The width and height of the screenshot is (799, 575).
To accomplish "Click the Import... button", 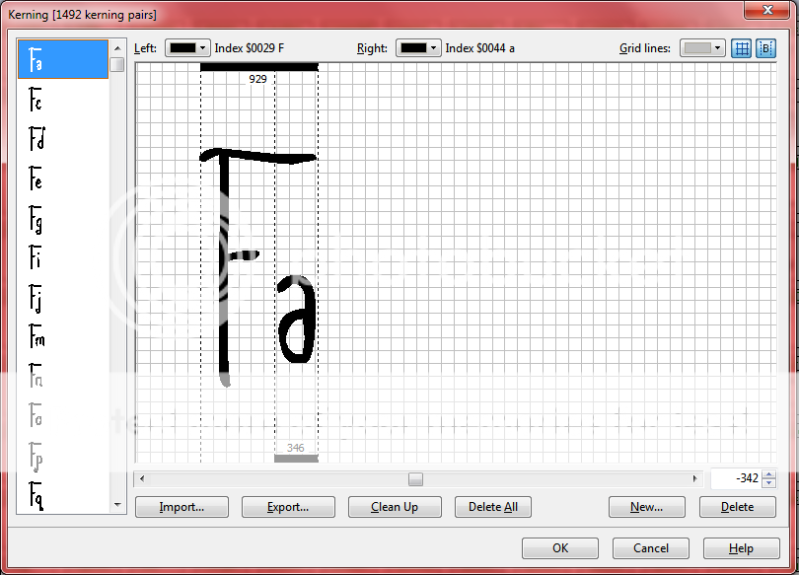I will pyautogui.click(x=181, y=507).
